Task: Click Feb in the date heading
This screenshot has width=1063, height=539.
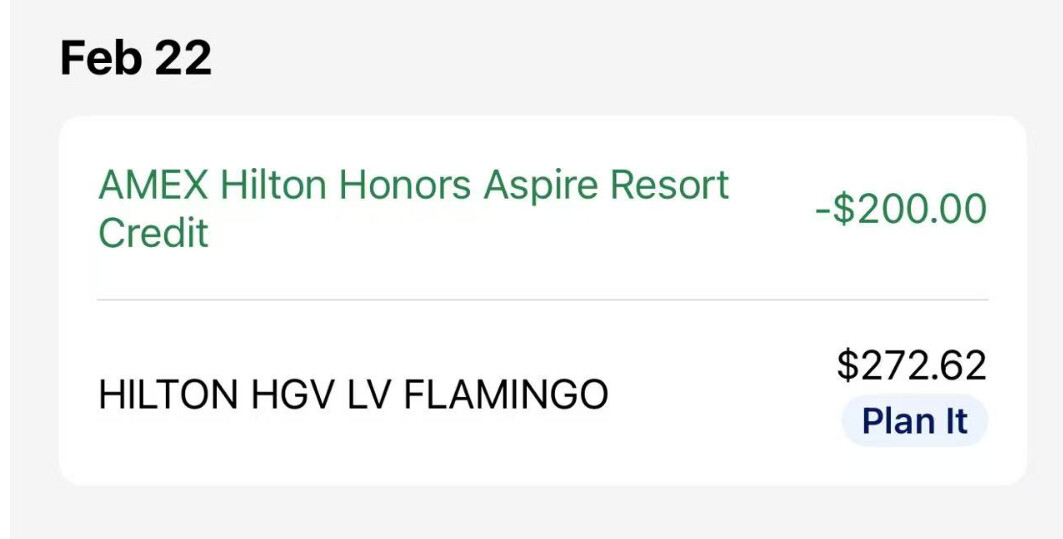Action: 100,59
